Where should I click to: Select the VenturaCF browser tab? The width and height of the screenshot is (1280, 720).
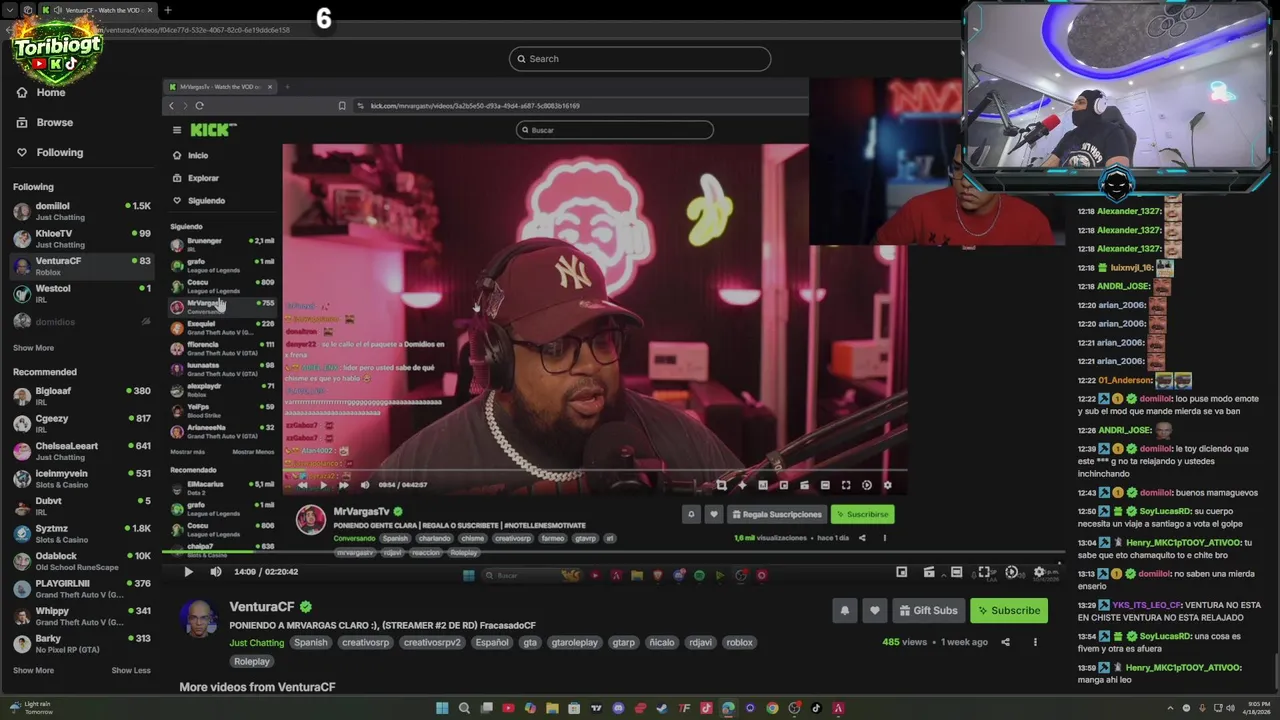[97, 10]
